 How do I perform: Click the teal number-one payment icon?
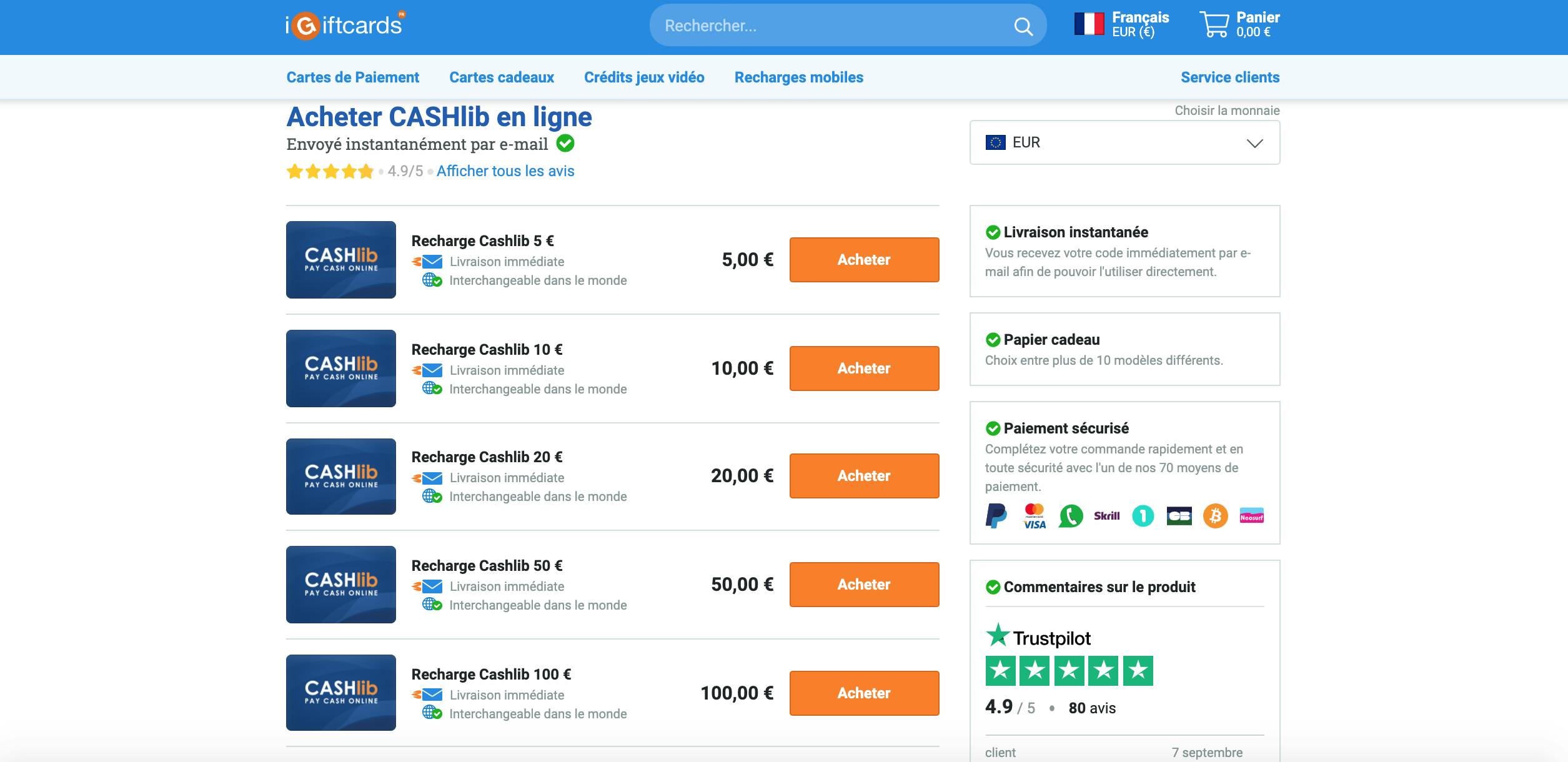tap(1143, 516)
